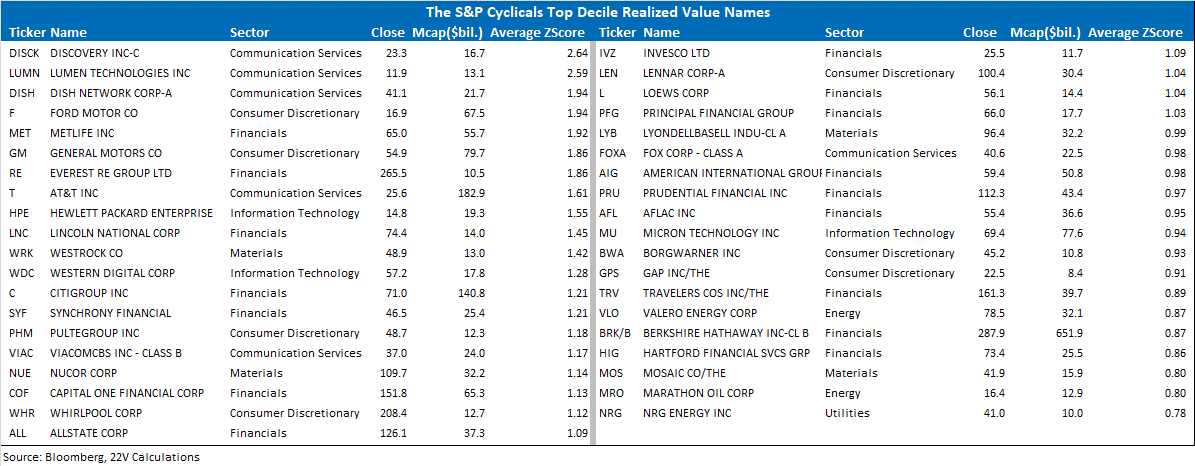Select 'NUCOR CORP' name cell
1195x466 pixels.
pyautogui.click(x=84, y=373)
